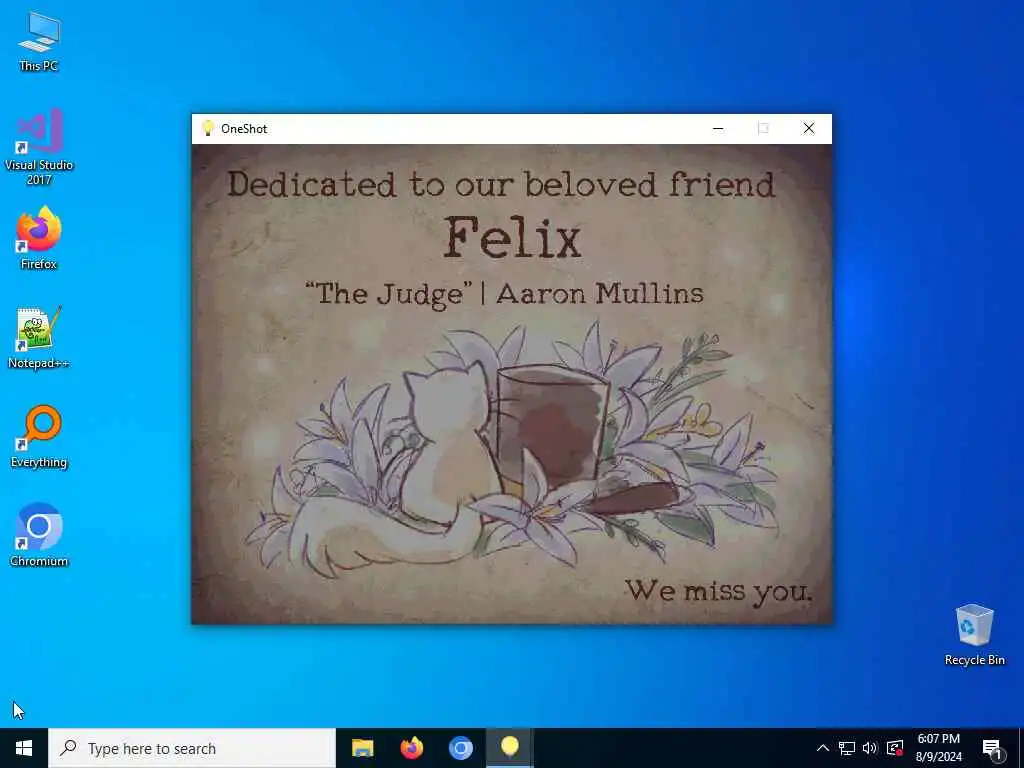Minimize the OneShot window
The image size is (1024, 768).
(718, 129)
